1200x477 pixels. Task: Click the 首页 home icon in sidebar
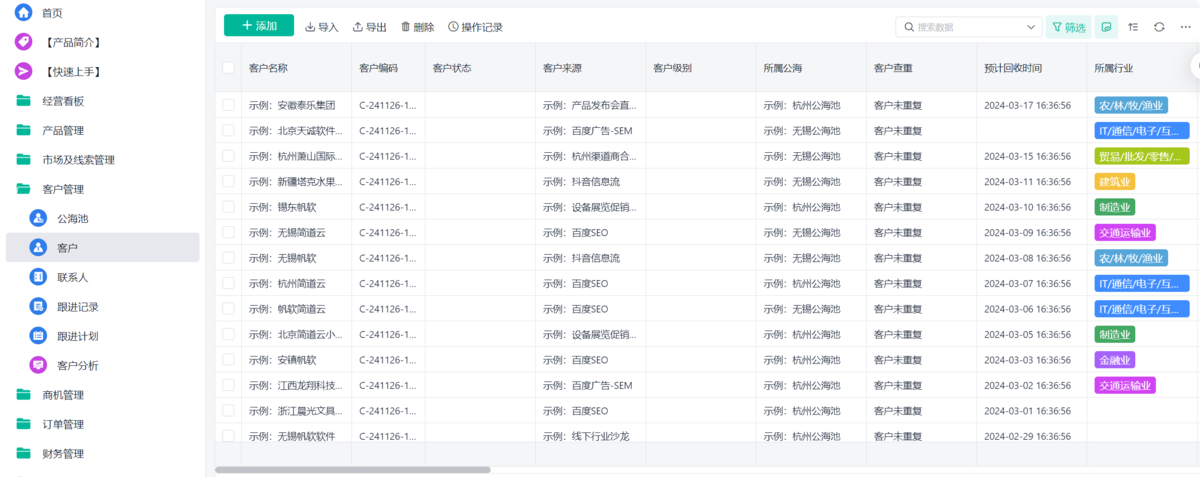click(x=23, y=13)
